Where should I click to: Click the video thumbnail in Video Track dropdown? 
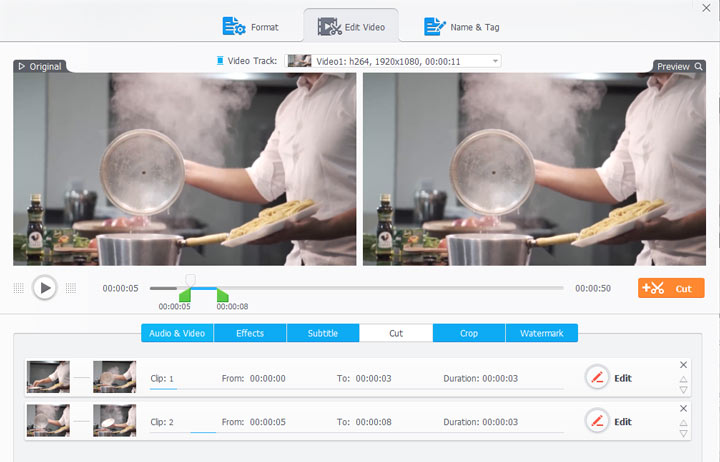[x=299, y=61]
